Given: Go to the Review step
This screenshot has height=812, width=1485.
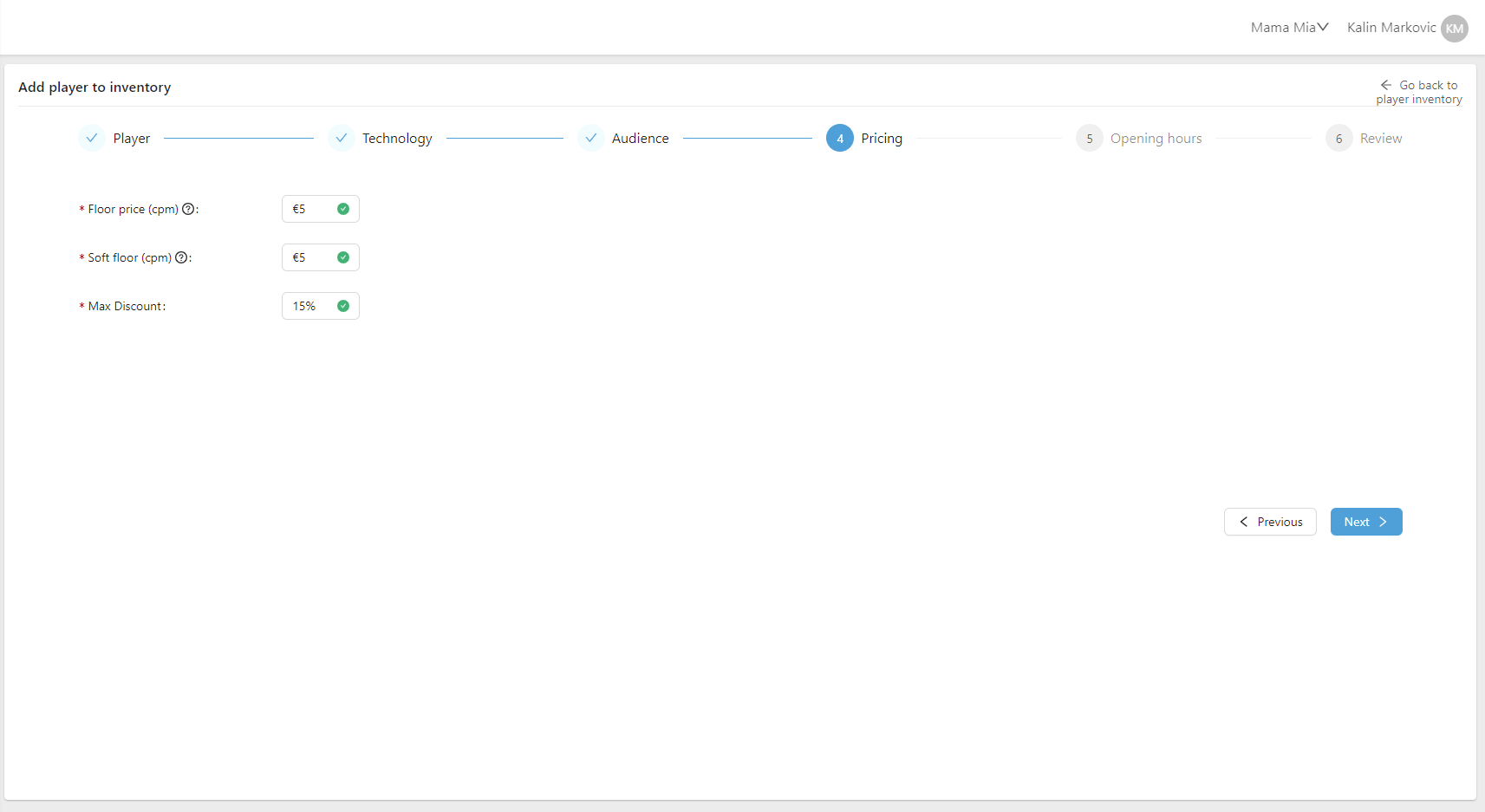Looking at the screenshot, I should pos(1380,139).
